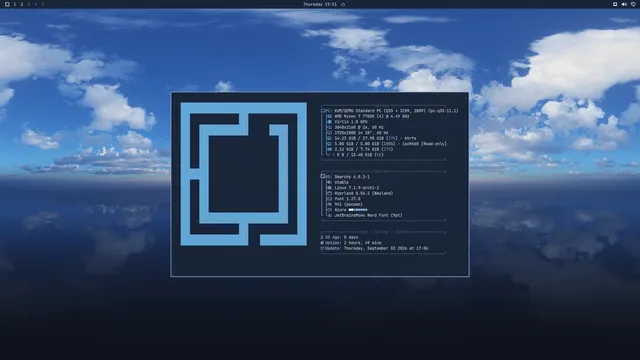
Task: Select the iso9660 [Read-only] disk text
Action: point(391,144)
